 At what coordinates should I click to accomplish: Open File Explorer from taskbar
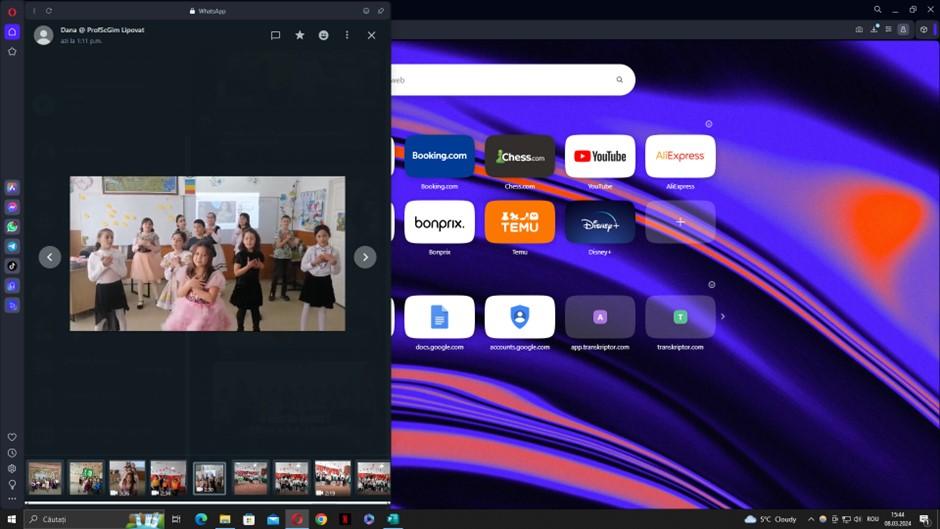225,519
